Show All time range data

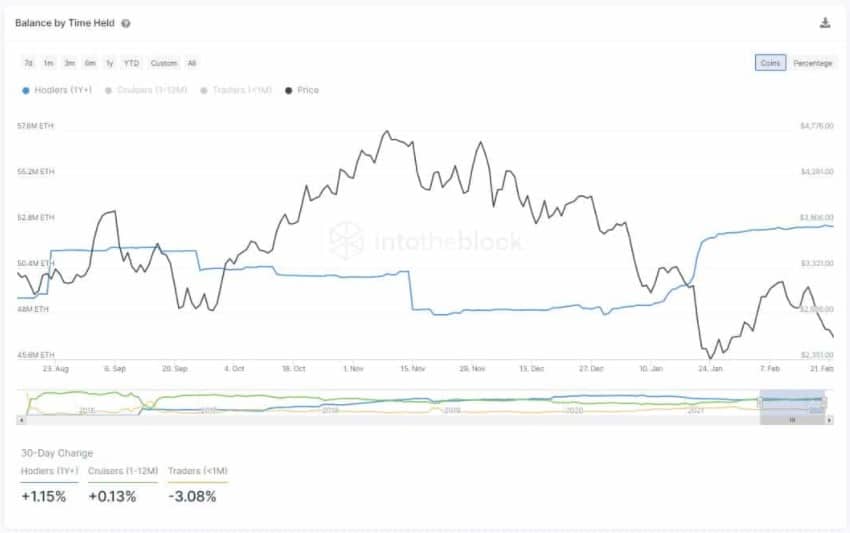(x=191, y=63)
